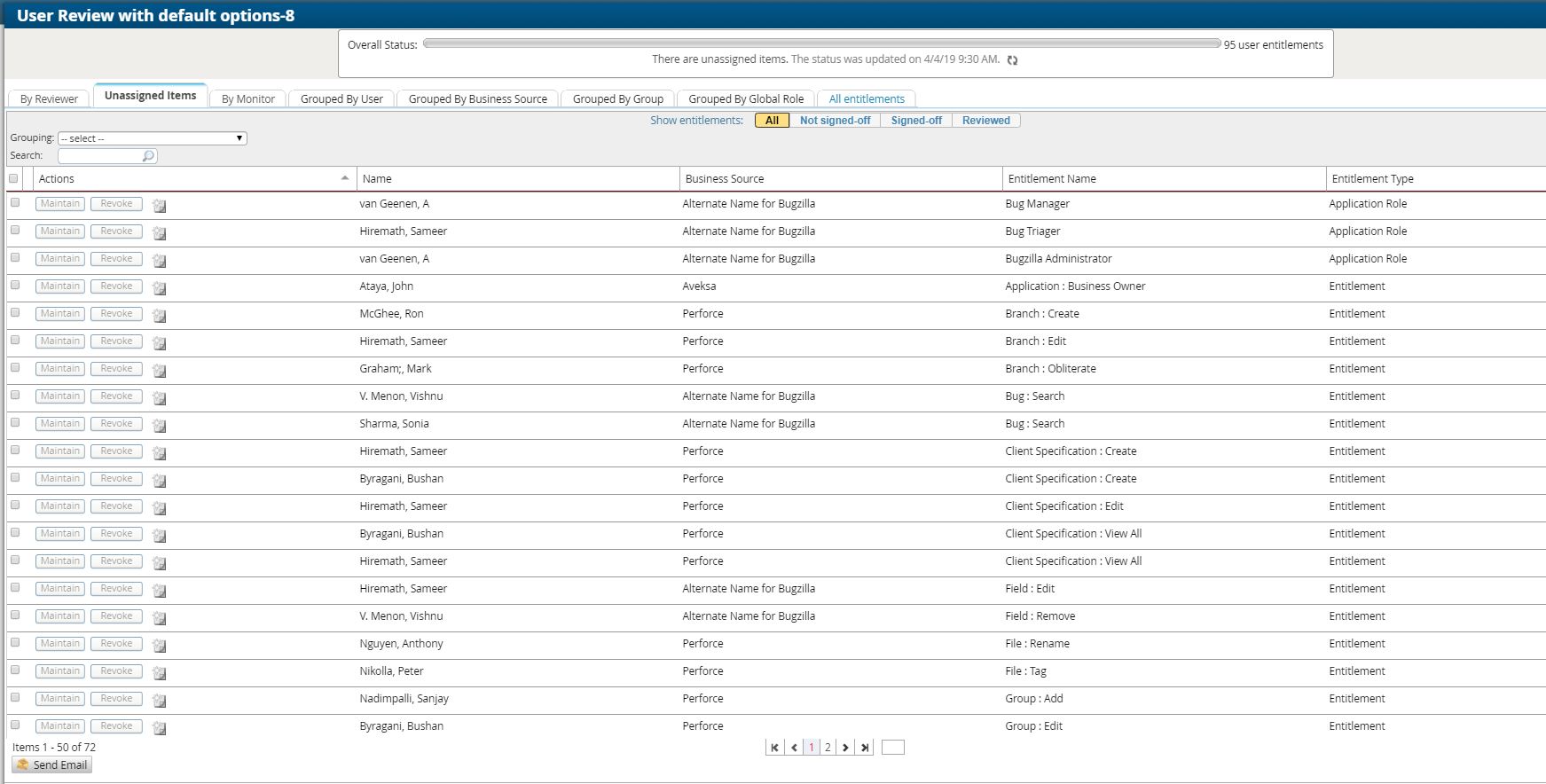This screenshot has width=1546, height=784.
Task: Go to the next page arrow
Action: pyautogui.click(x=845, y=748)
